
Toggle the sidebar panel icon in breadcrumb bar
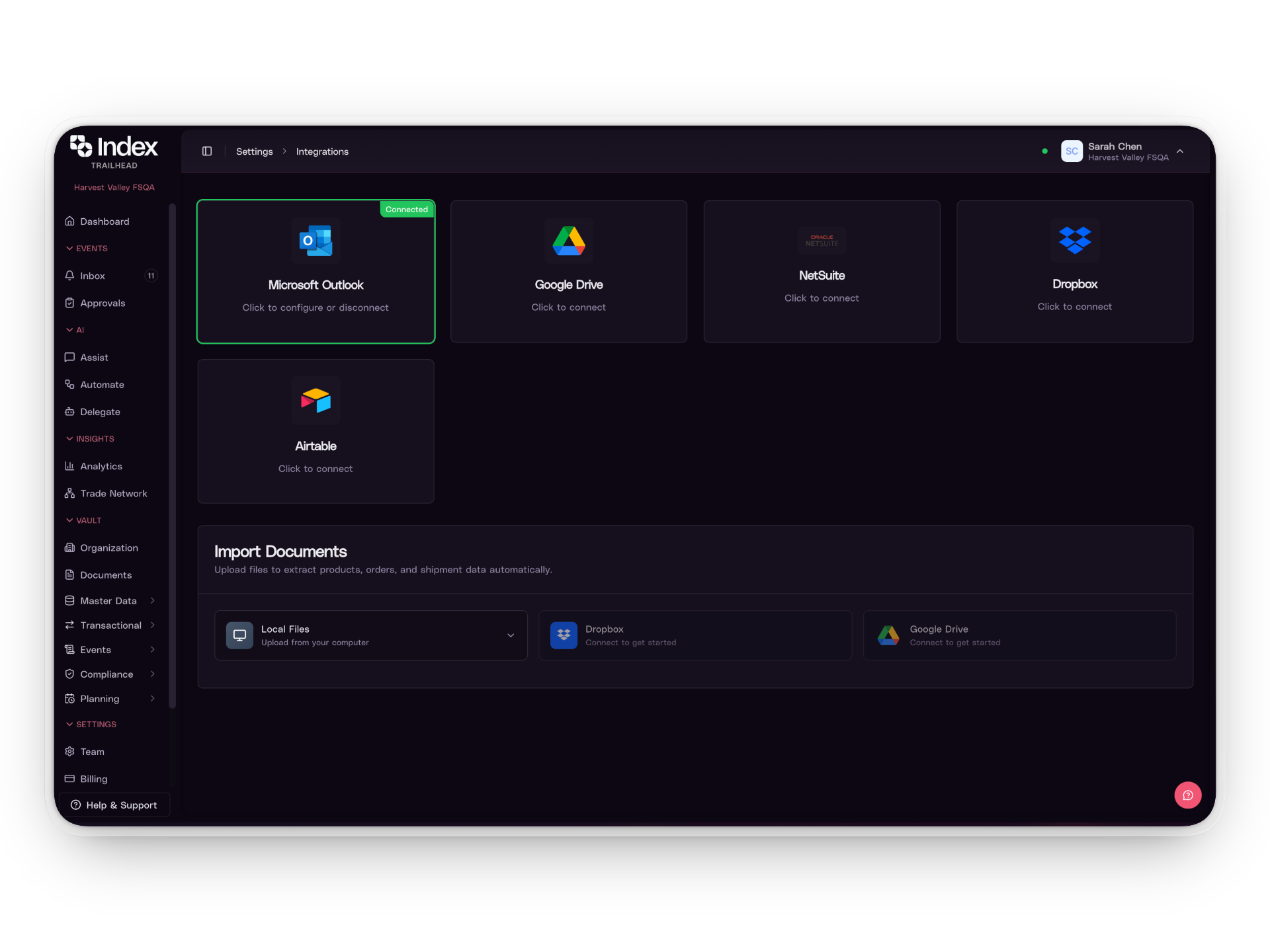207,151
